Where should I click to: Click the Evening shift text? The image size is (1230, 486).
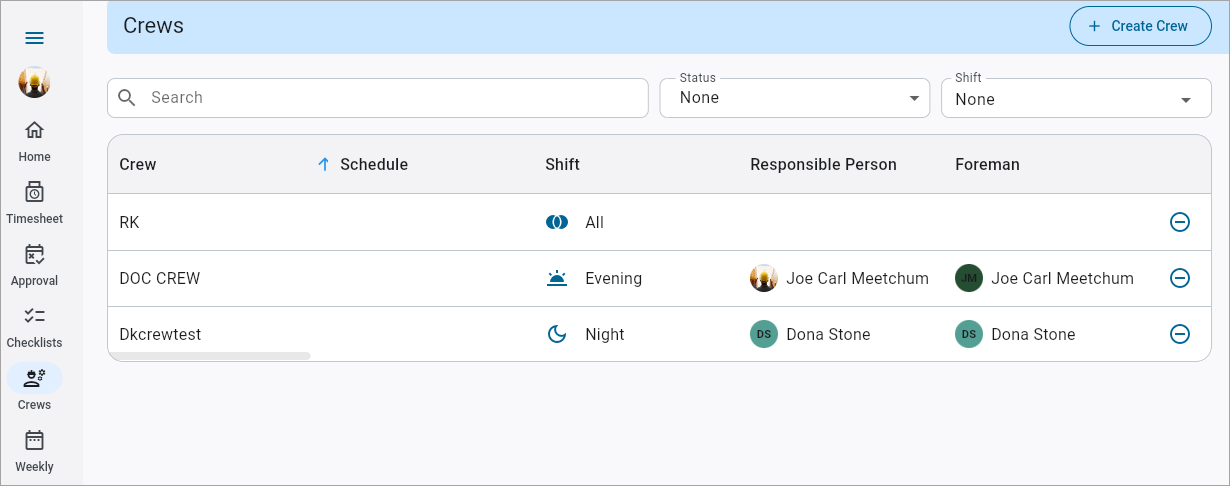pyautogui.click(x=614, y=278)
